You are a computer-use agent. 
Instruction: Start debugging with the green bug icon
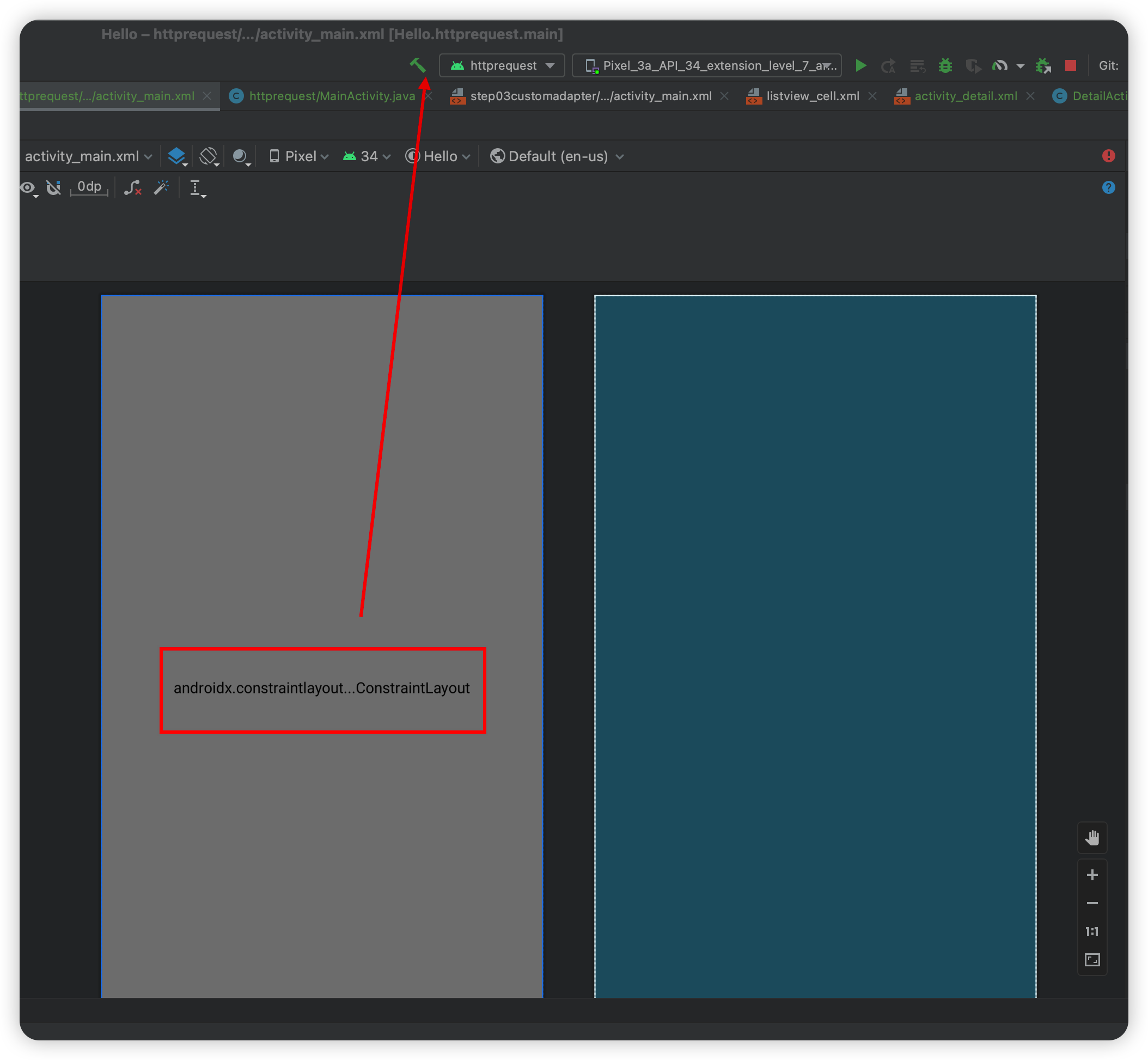pos(945,65)
